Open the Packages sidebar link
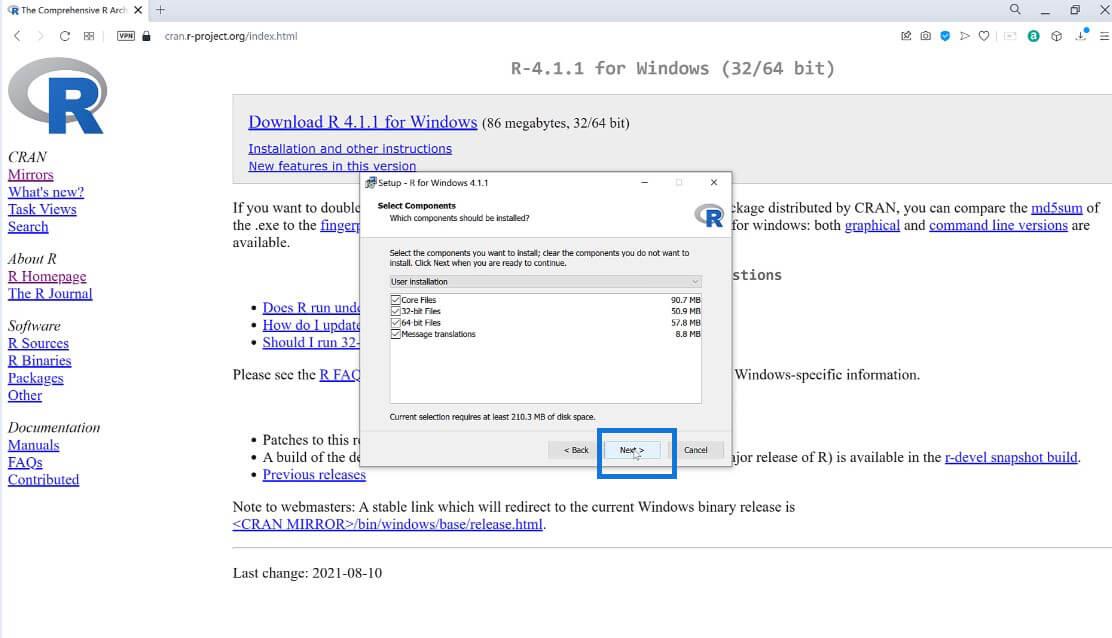The image size is (1112, 638). pos(35,378)
